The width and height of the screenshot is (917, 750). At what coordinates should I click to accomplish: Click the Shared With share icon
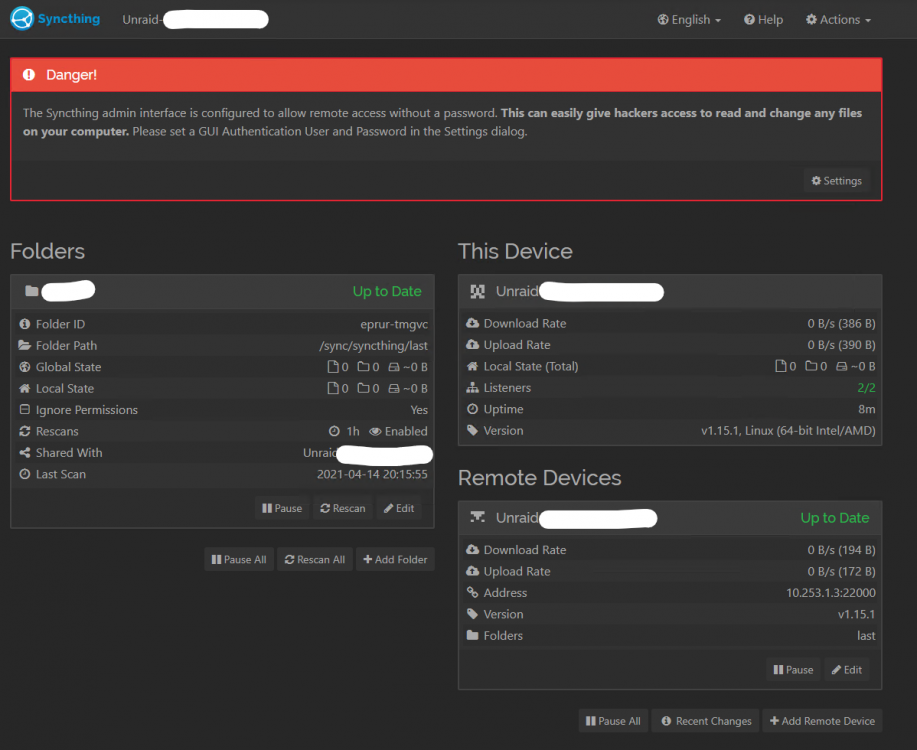(25, 453)
